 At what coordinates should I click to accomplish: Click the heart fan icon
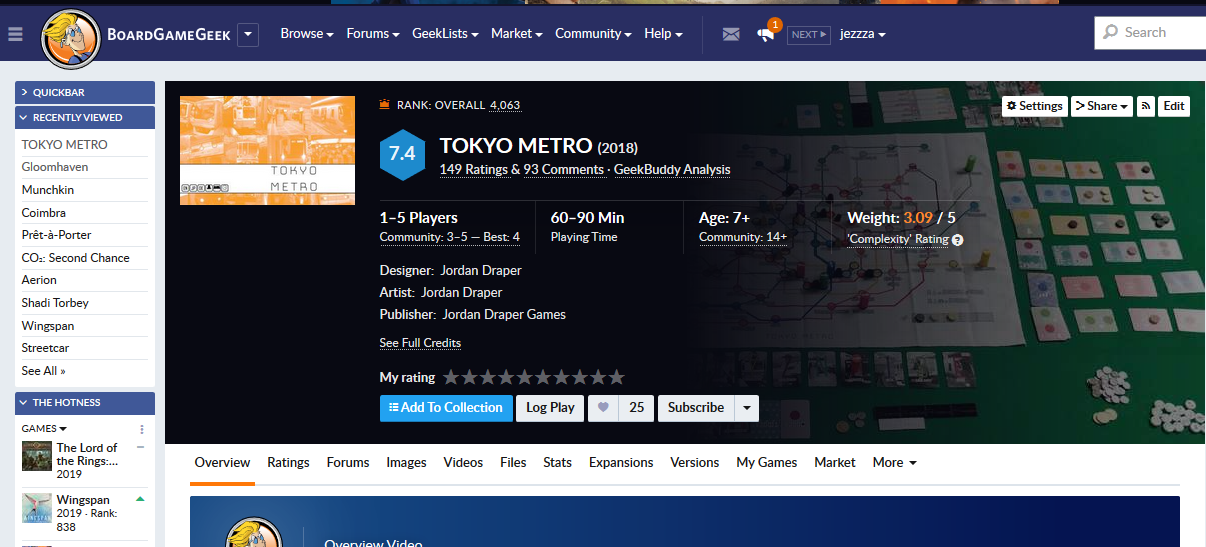click(x=603, y=408)
